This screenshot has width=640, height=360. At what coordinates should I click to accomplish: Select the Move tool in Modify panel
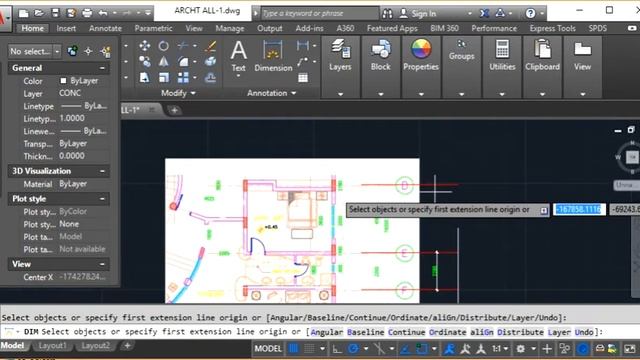144,46
